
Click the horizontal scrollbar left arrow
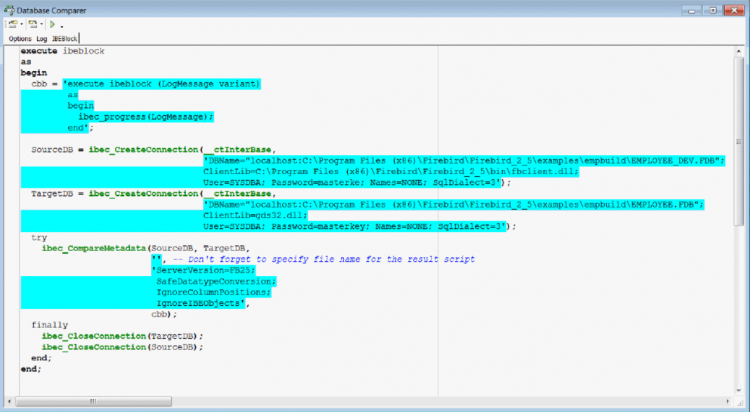click(9, 401)
